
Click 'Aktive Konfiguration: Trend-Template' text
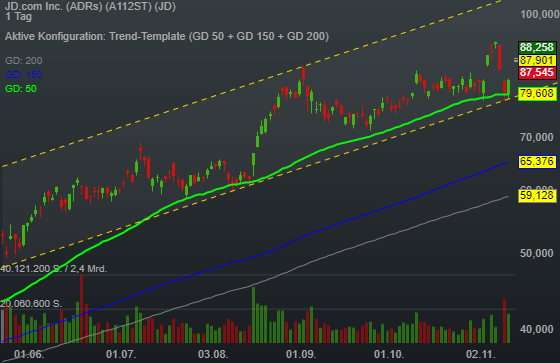(95, 36)
